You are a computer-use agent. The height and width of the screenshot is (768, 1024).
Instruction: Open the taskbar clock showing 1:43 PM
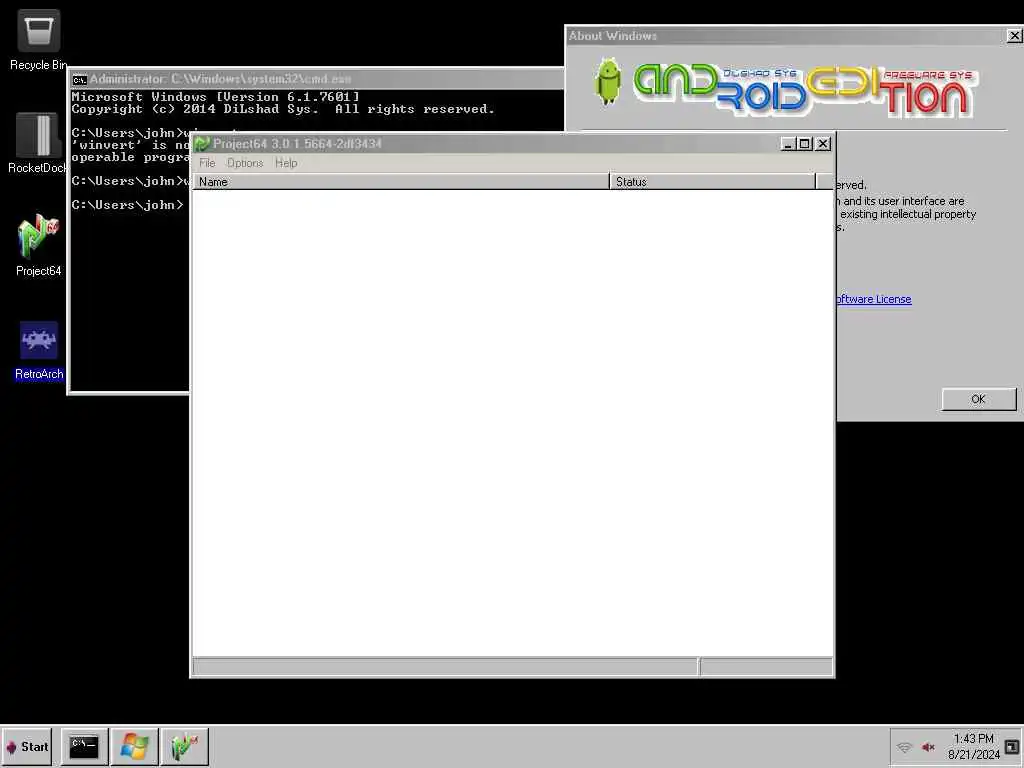(974, 746)
